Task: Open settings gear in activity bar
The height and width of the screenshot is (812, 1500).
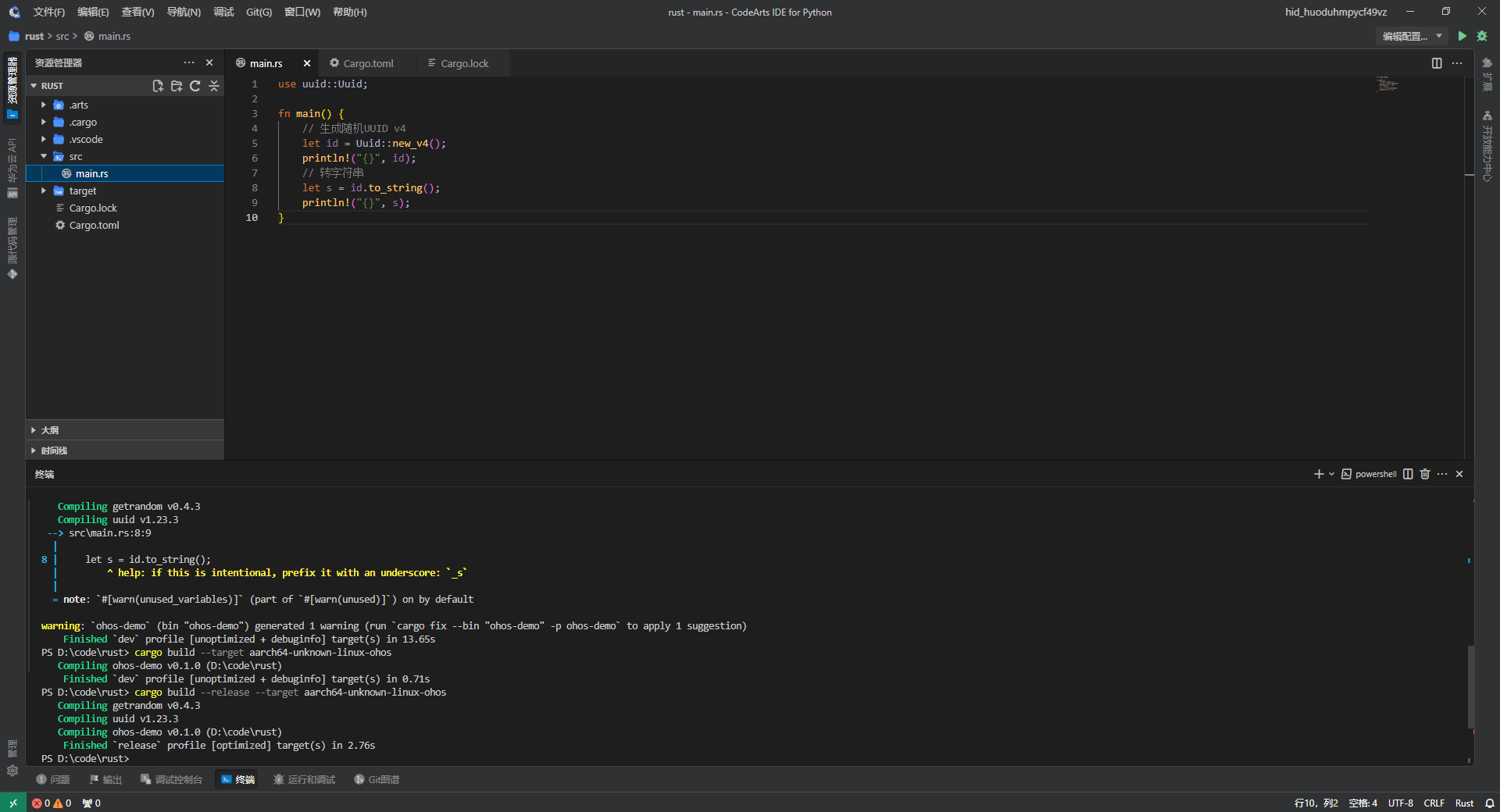Action: 12,771
